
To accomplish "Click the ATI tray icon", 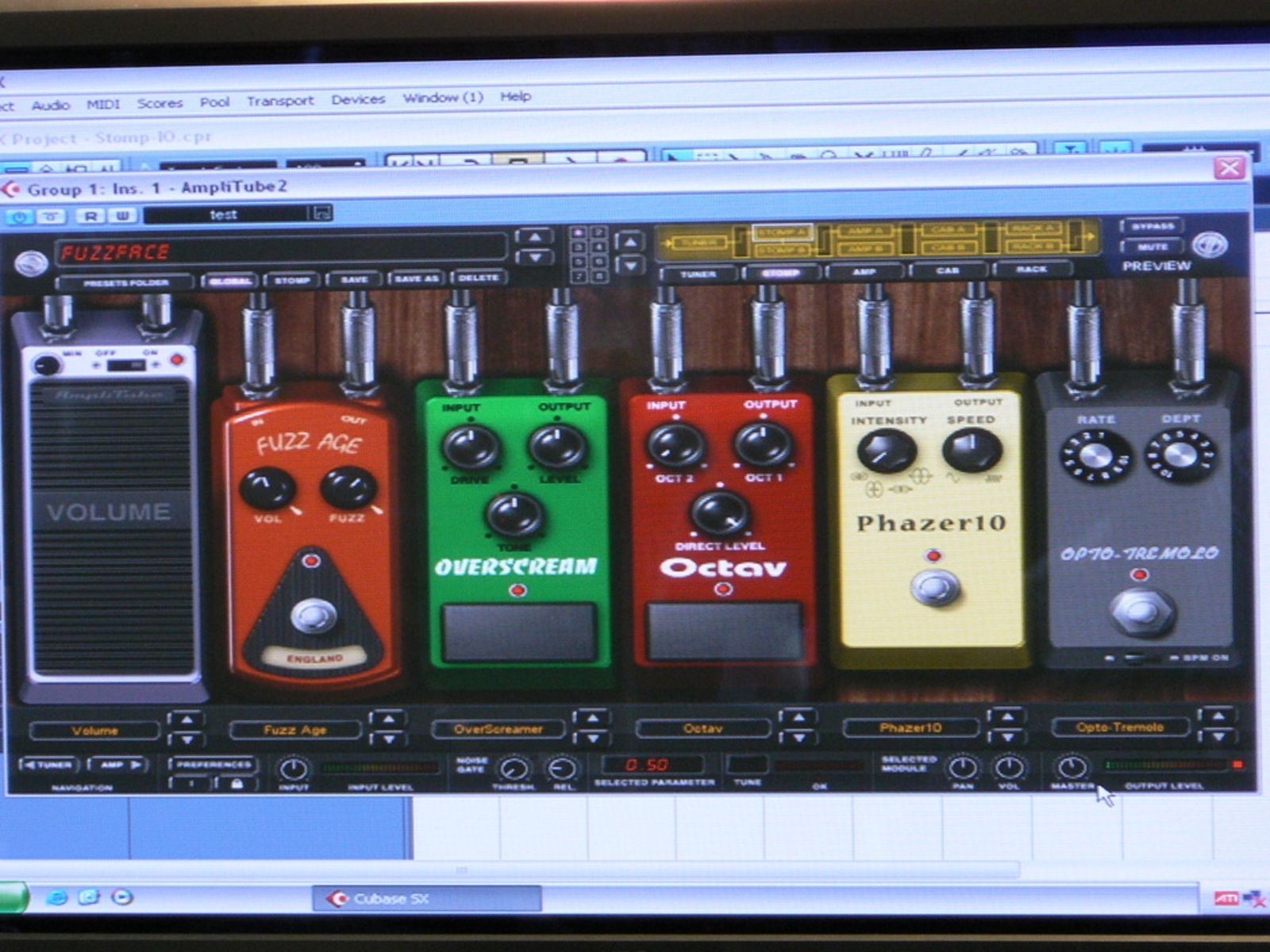I will tap(1226, 898).
